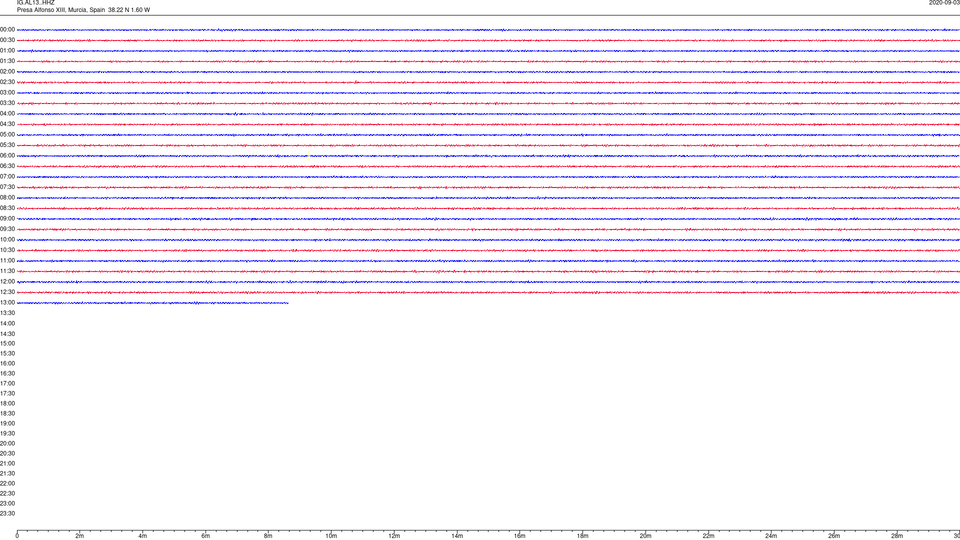Click the 22:30 row time label
This screenshot has height=540, width=960.
coord(7,493)
